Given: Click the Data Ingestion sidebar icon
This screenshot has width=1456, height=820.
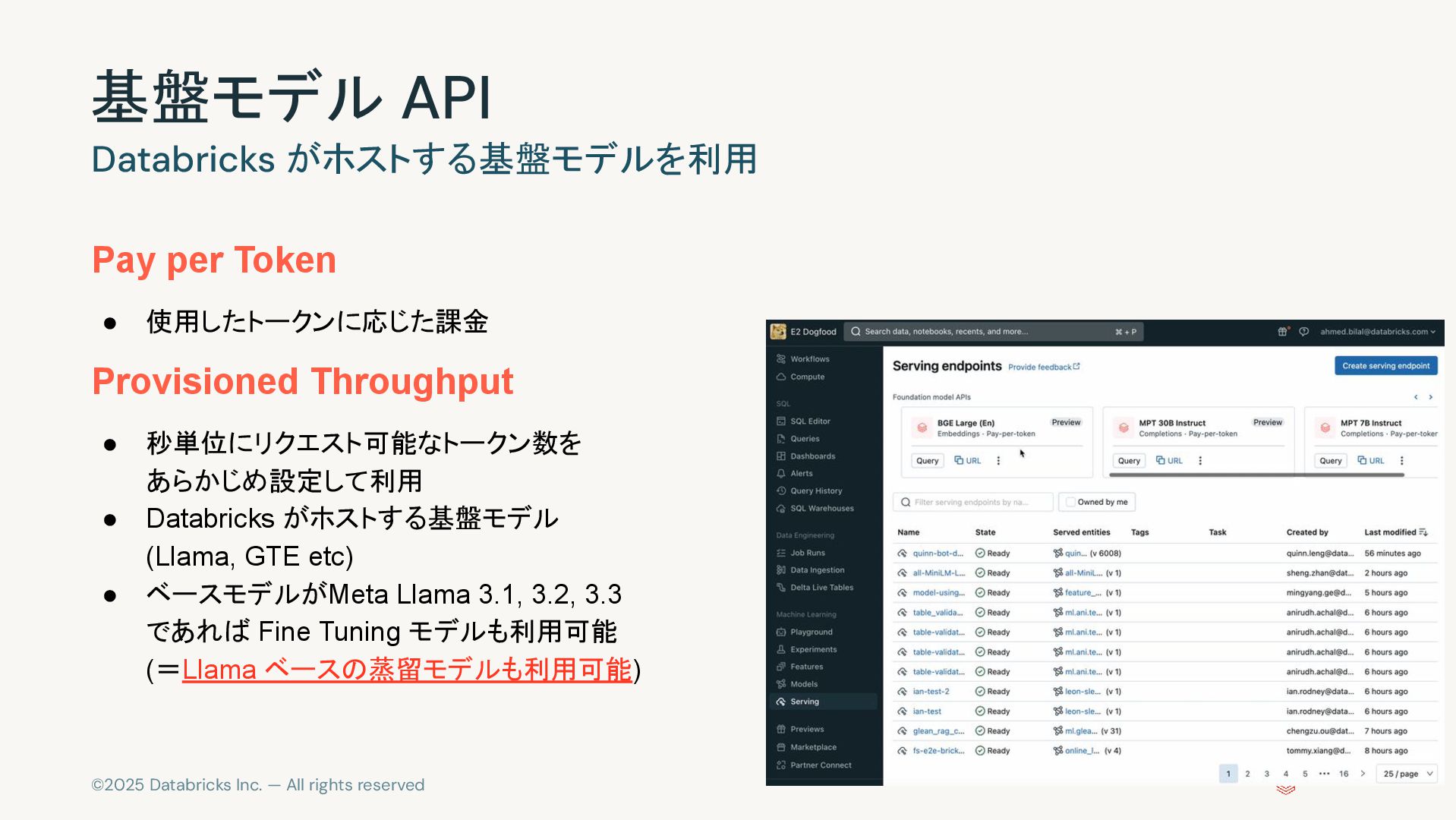Looking at the screenshot, I should [x=781, y=570].
